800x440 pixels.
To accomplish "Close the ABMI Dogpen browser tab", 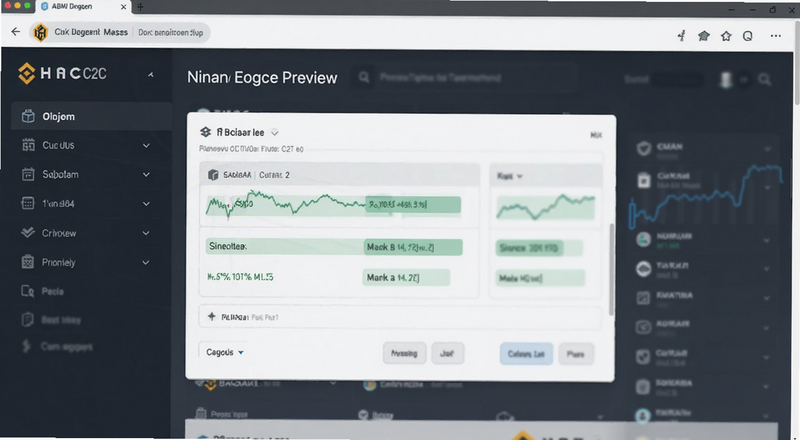I will pyautogui.click(x=123, y=7).
